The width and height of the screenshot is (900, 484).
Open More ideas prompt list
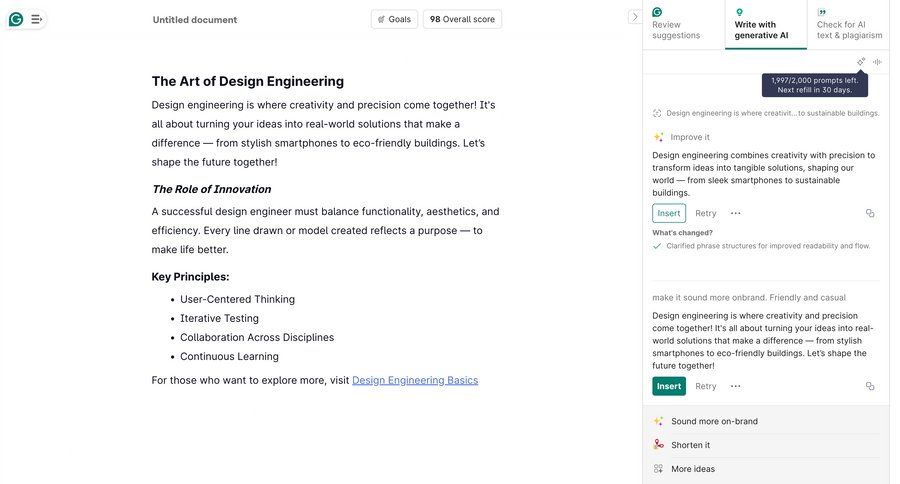point(766,468)
